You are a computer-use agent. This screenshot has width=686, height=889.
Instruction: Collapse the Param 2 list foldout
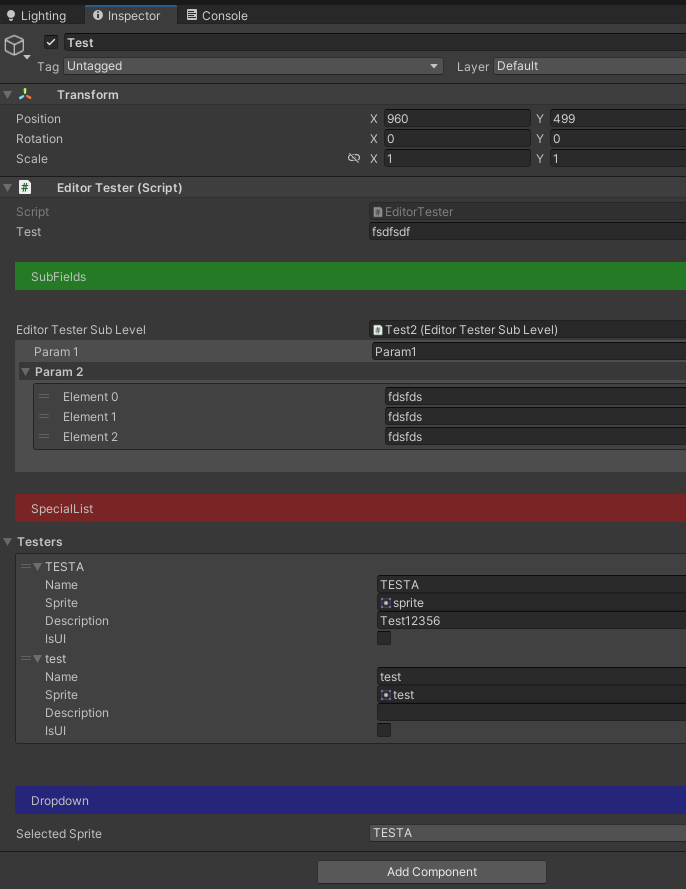pos(26,372)
